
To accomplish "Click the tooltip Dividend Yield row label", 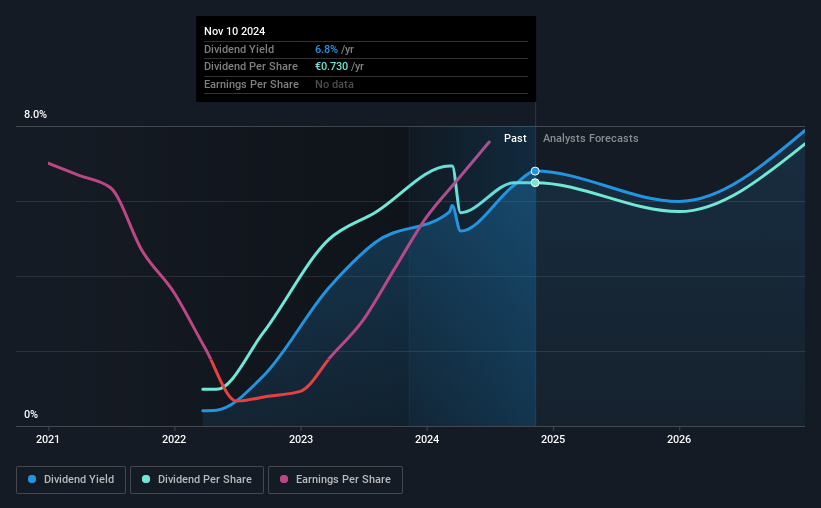I will [x=239, y=49].
